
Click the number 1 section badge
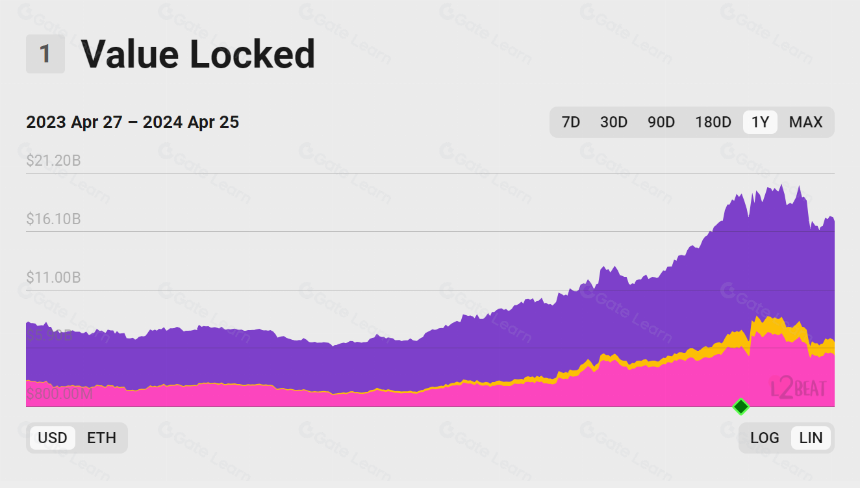46,54
